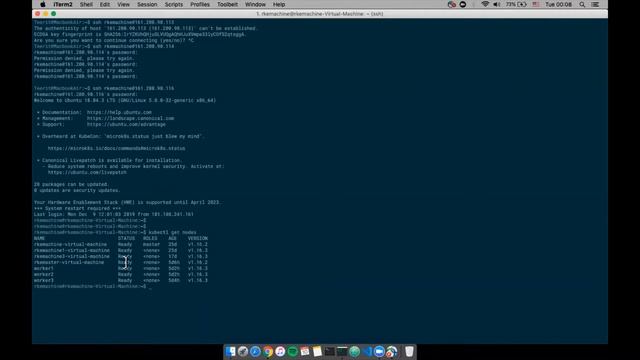Image resolution: width=640 pixels, height=360 pixels.
Task: Click the Wi-Fi status icon
Action: [x=485, y=4]
